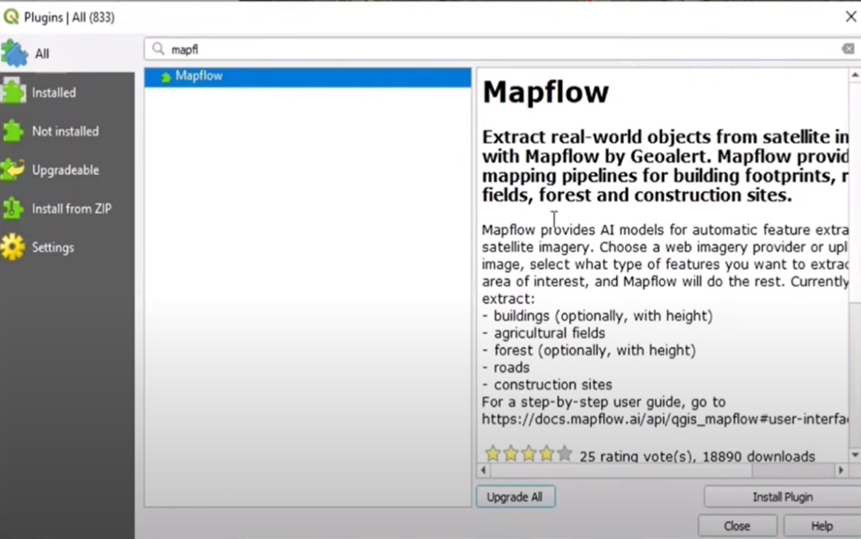Screen dimensions: 861x539
Task: Click the QGIS logo in title bar
Action: (11, 17)
